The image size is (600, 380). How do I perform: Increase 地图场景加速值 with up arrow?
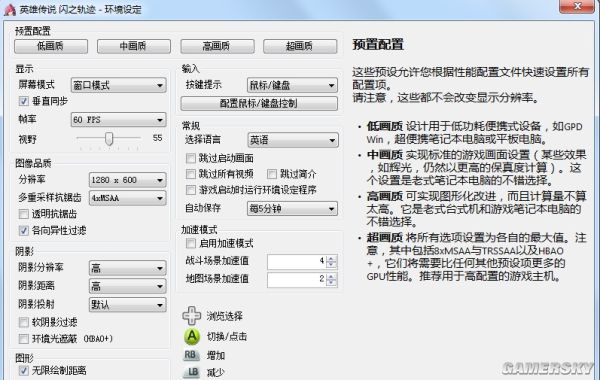click(331, 276)
